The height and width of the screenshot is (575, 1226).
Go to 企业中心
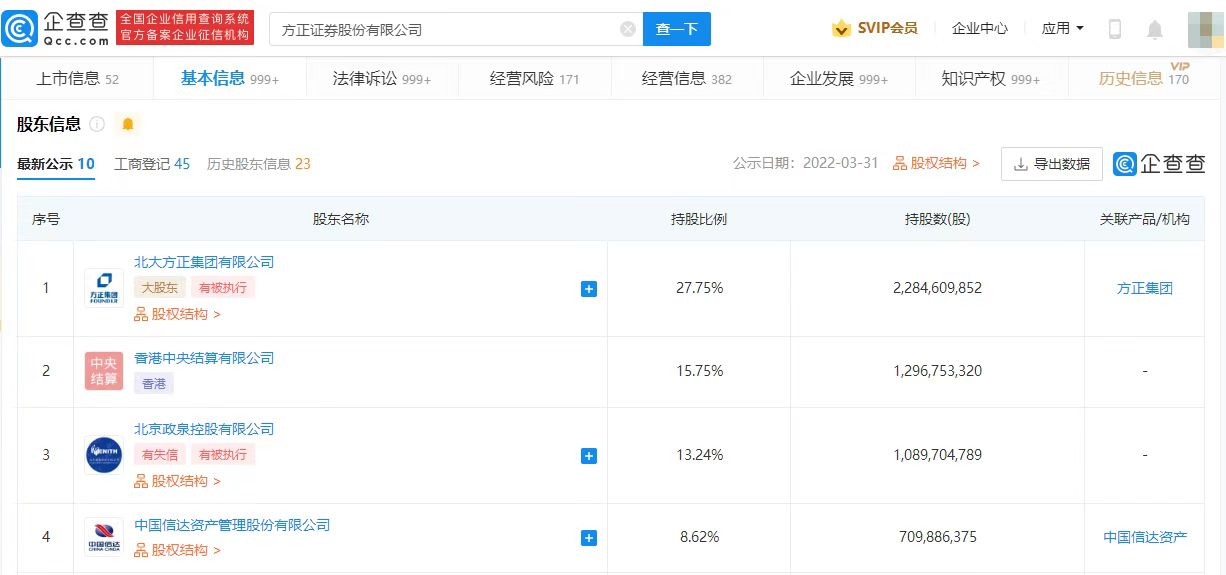[x=980, y=28]
